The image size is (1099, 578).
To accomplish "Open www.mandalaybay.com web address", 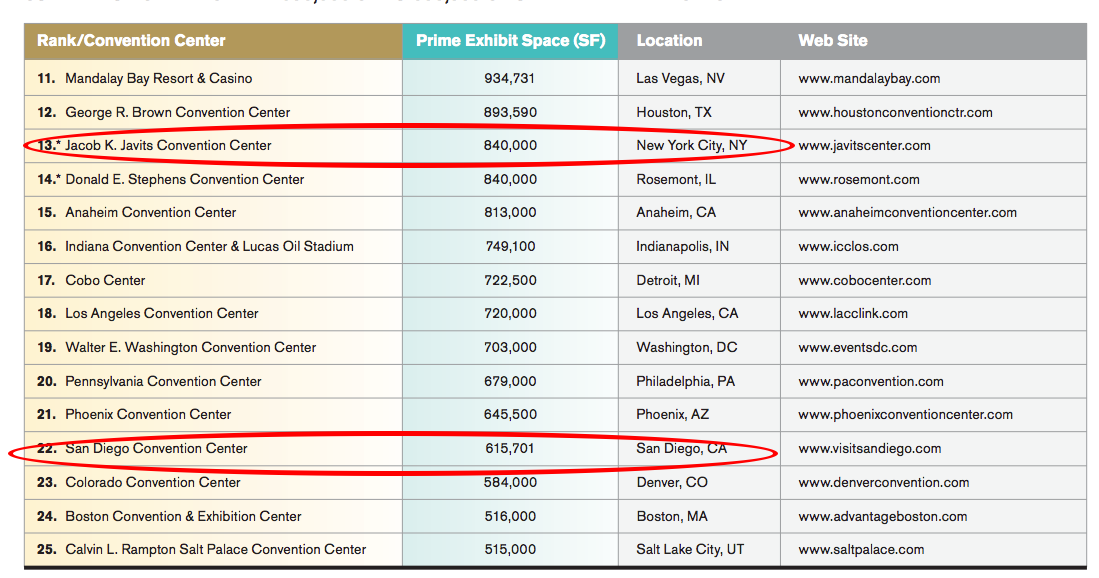I will (x=869, y=78).
